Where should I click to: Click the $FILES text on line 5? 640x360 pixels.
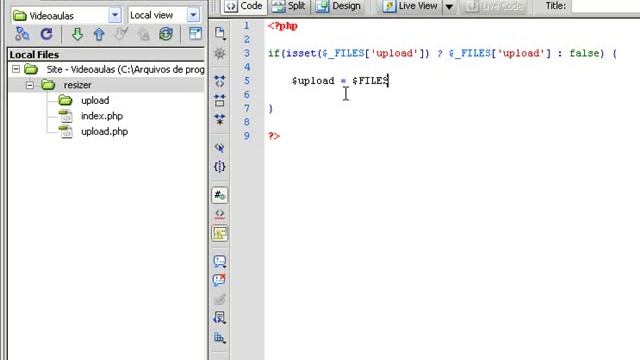pos(370,81)
